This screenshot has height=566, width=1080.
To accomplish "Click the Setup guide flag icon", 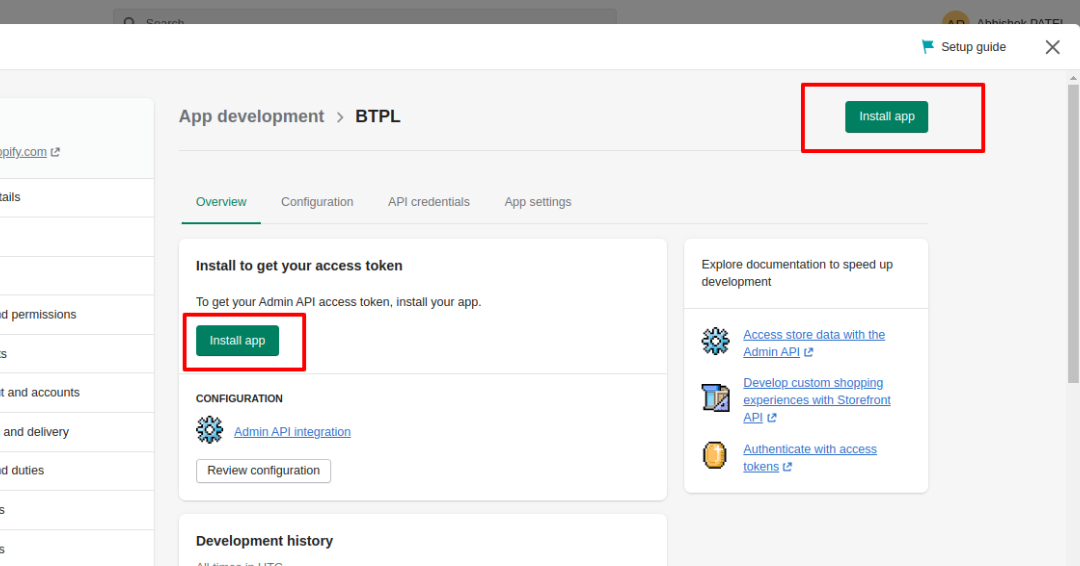I will (928, 47).
